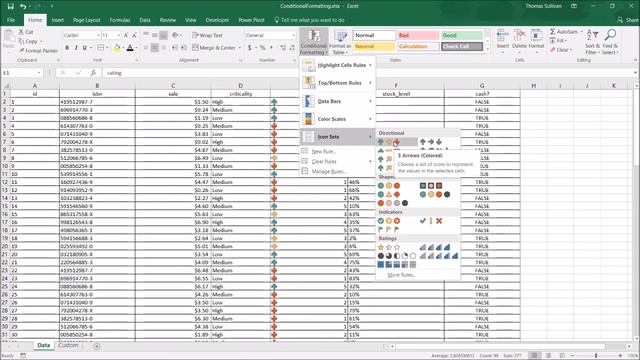Open Insert Function fx dialog
Screen dimensions: 640x360
pyautogui.click(x=93, y=73)
